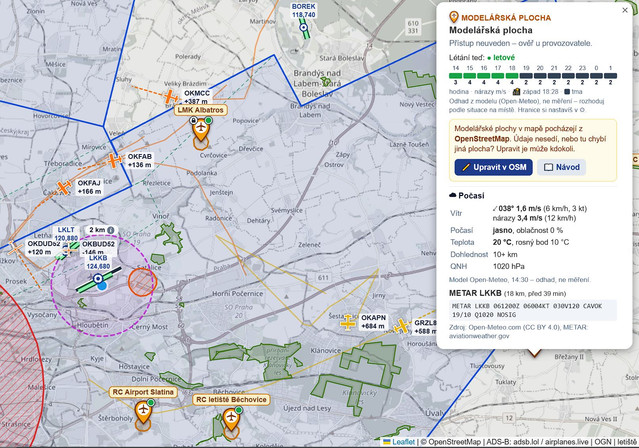Select the hour 22 dark forecast bar
639x448 pixels.
coord(568,76)
